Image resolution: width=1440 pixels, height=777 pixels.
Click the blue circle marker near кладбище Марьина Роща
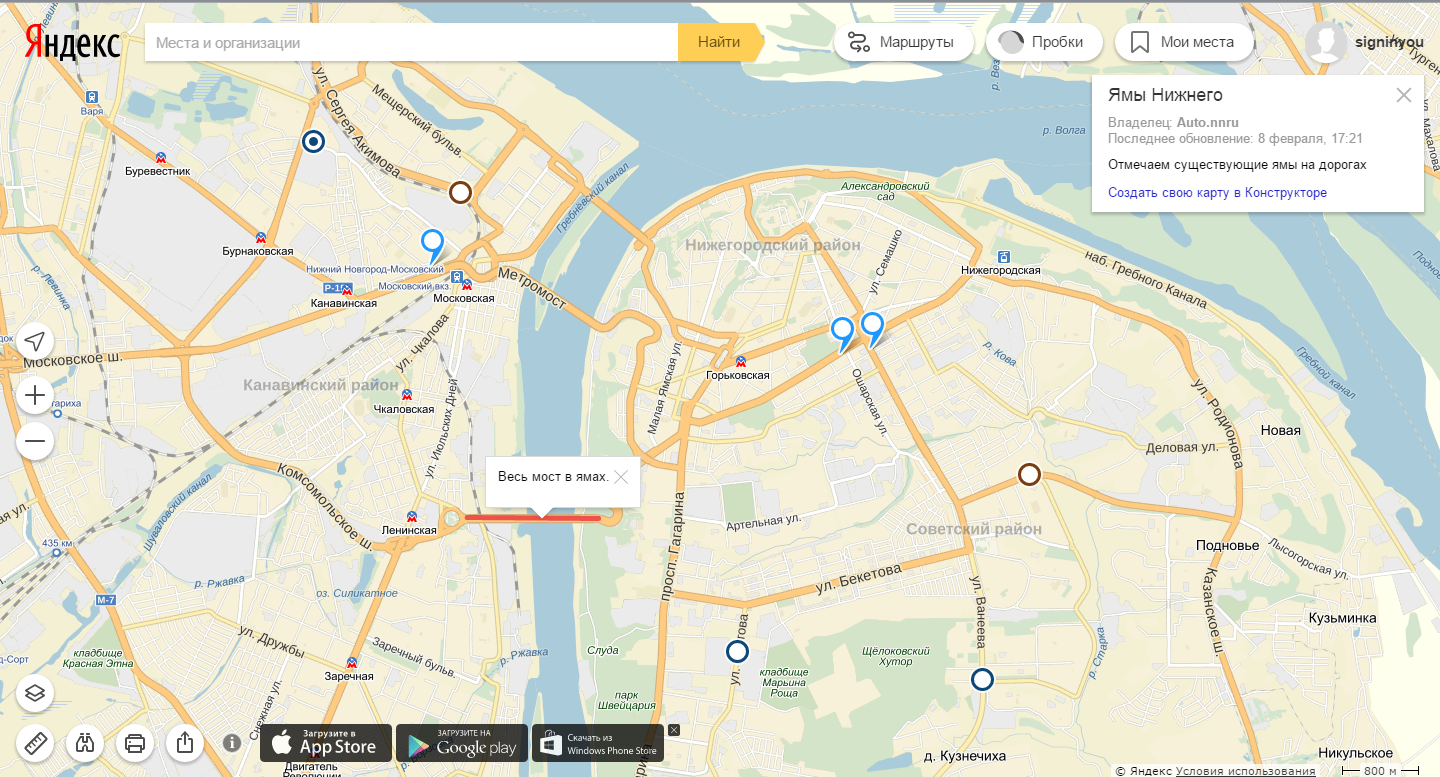737,652
